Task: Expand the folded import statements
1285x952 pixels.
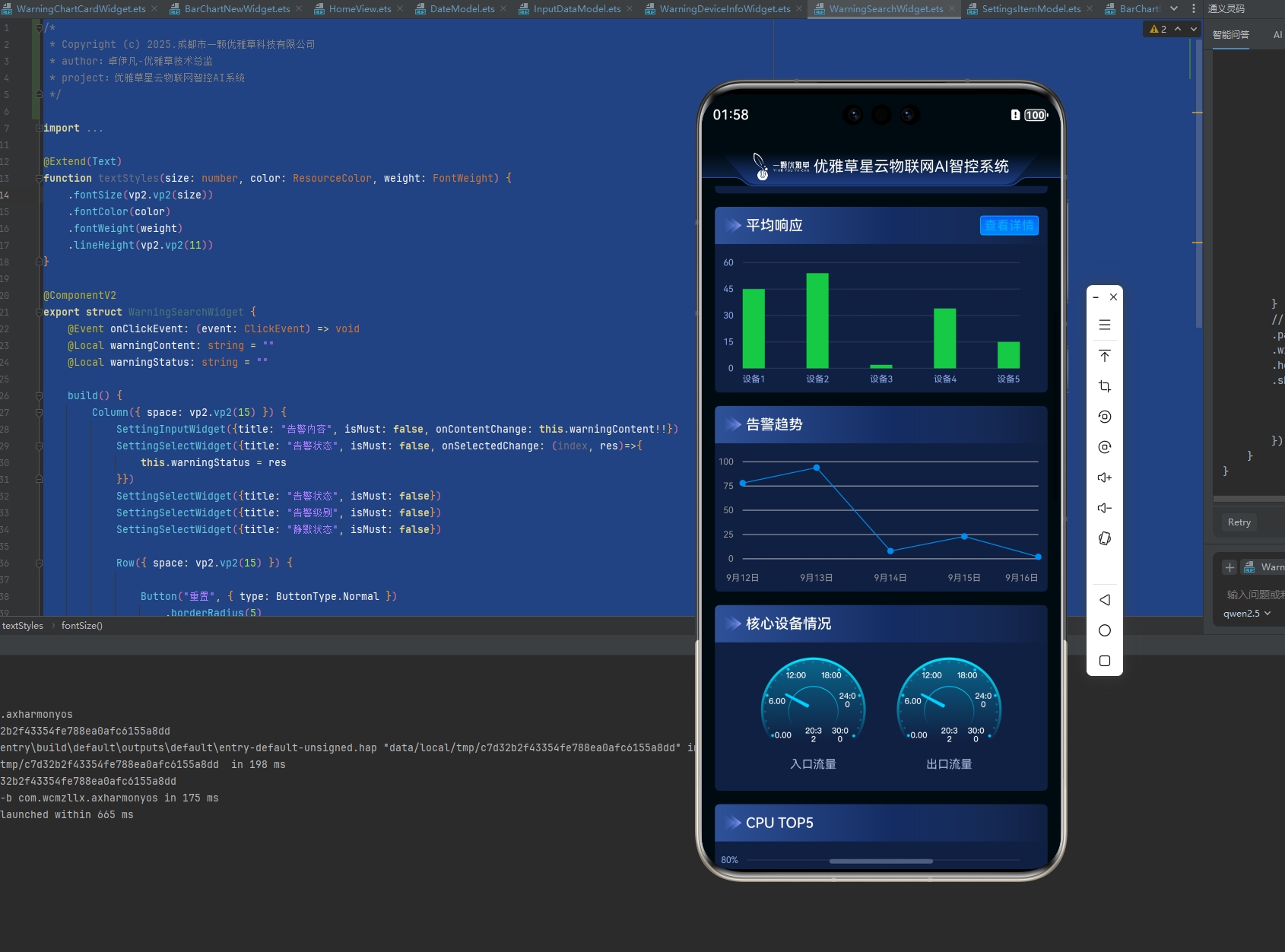Action: point(39,128)
